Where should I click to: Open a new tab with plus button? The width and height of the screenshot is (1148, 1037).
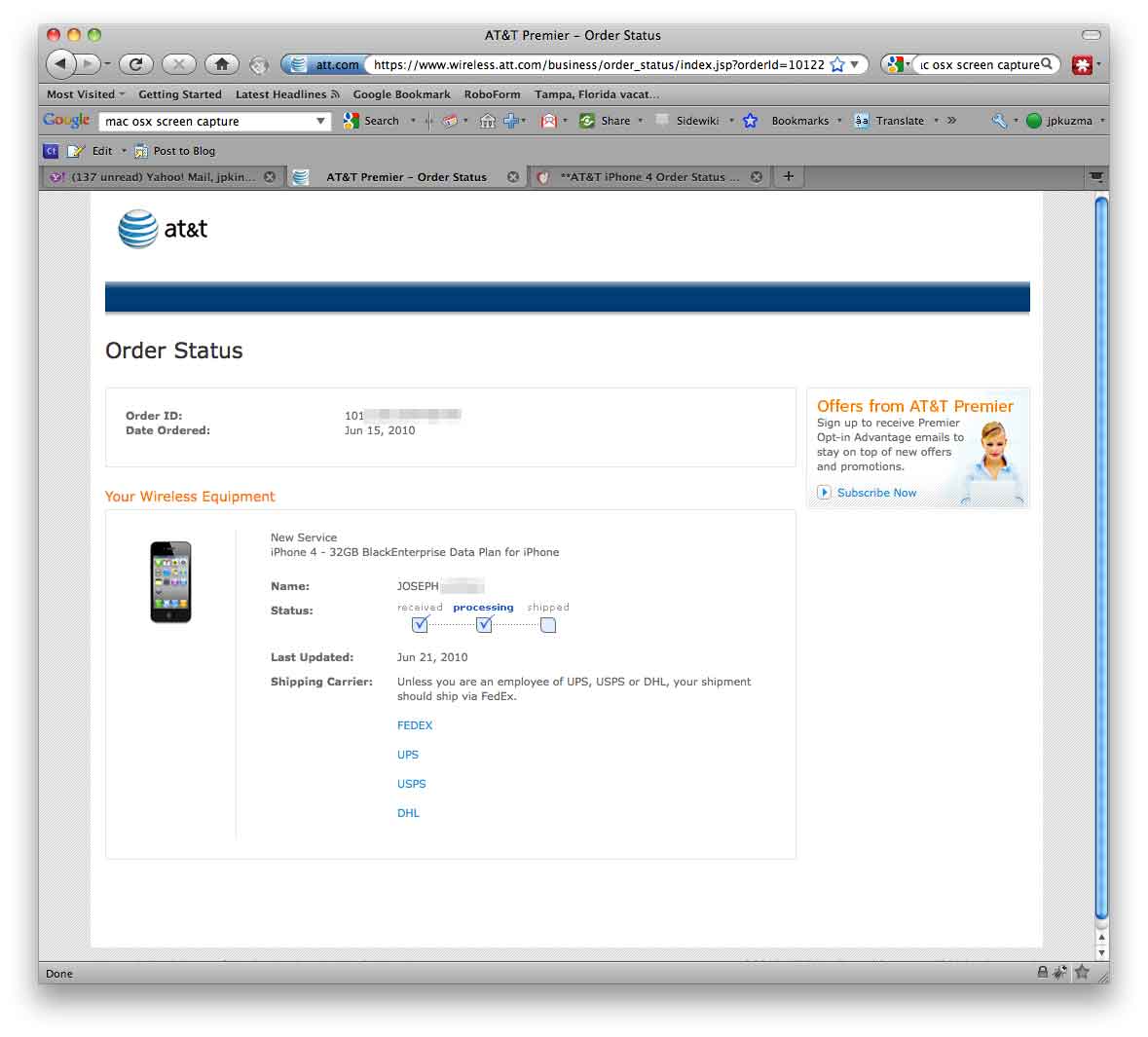coord(788,176)
